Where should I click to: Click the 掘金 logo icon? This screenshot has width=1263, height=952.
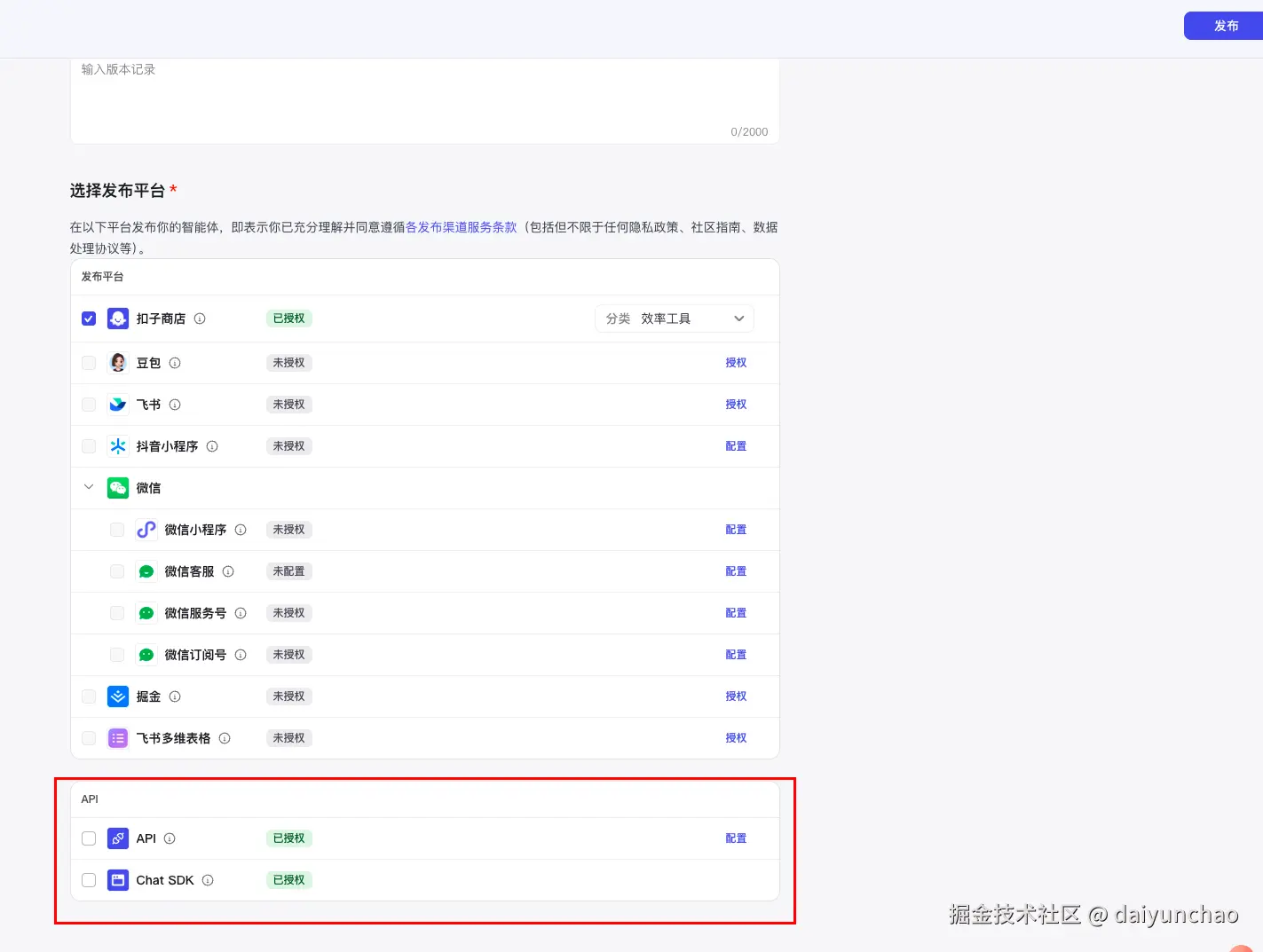pos(118,696)
